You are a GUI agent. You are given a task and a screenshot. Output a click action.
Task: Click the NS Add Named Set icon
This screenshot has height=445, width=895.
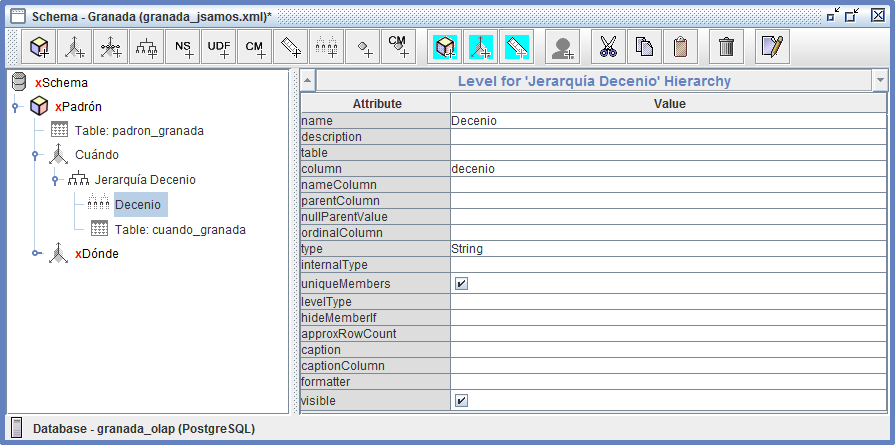point(183,47)
